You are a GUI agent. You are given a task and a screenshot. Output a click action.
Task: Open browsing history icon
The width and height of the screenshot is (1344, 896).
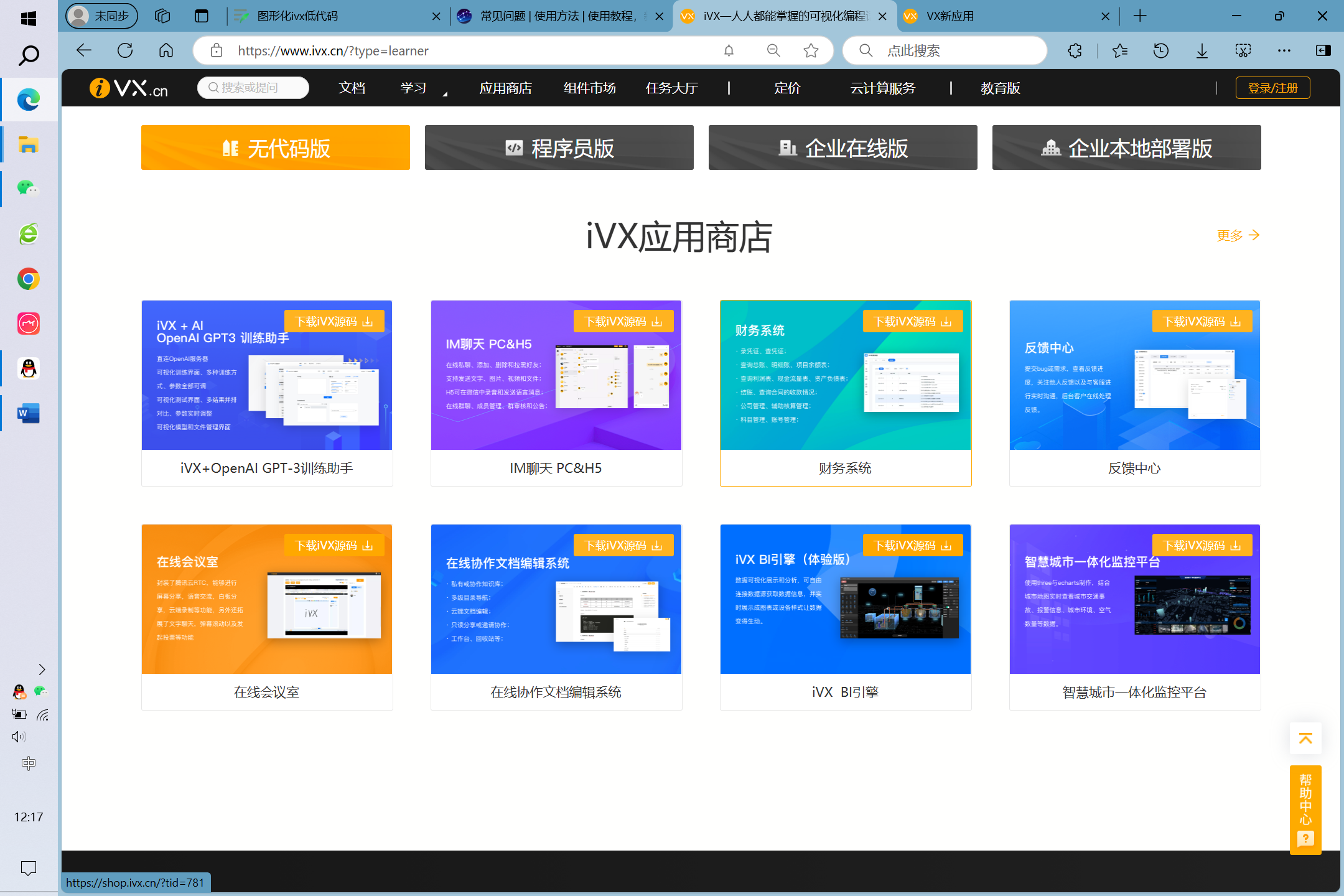click(1160, 50)
